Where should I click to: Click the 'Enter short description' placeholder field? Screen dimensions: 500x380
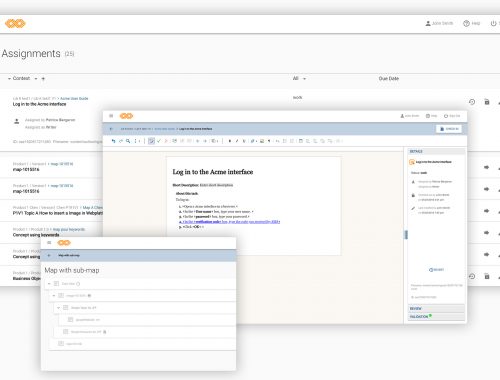tap(216, 185)
